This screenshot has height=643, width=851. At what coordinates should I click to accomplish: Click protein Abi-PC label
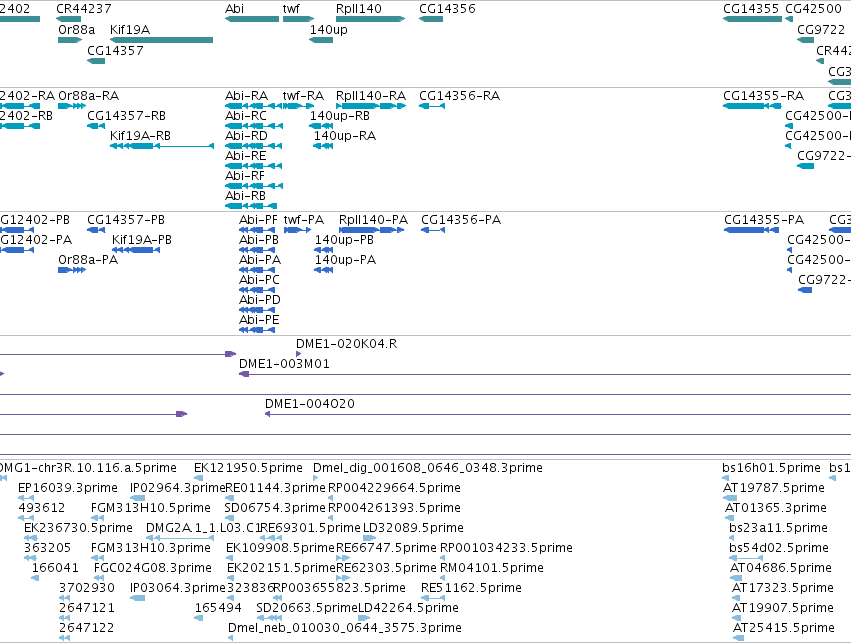[259, 280]
